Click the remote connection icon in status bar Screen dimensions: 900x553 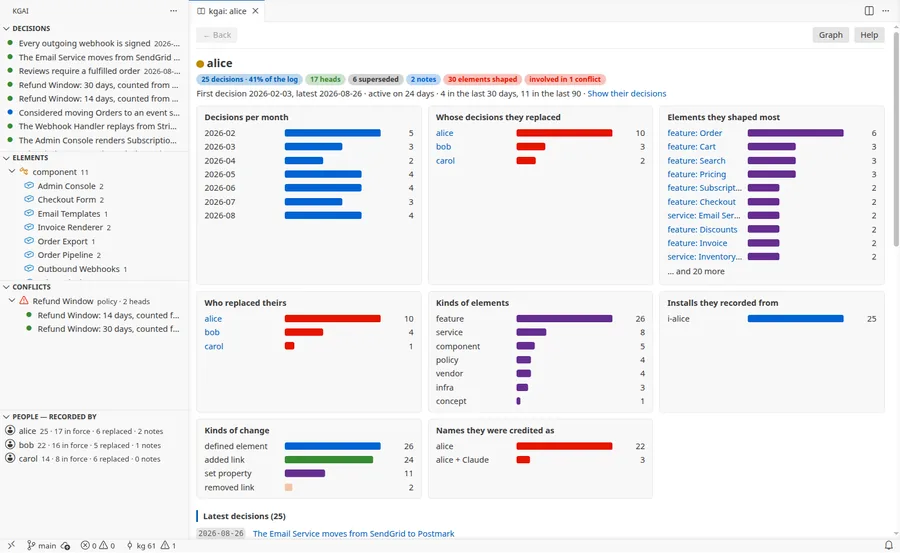tap(11, 545)
